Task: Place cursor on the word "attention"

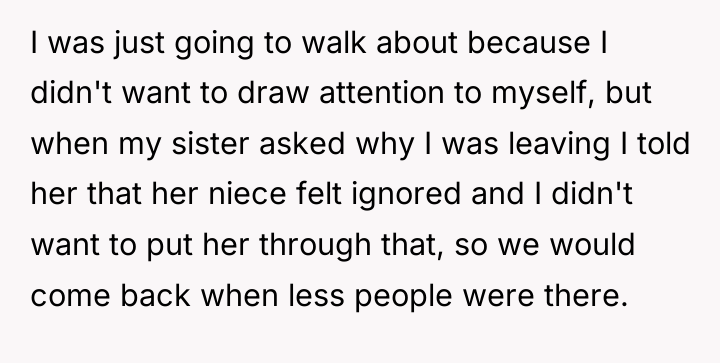Action: pyautogui.click(x=382, y=93)
